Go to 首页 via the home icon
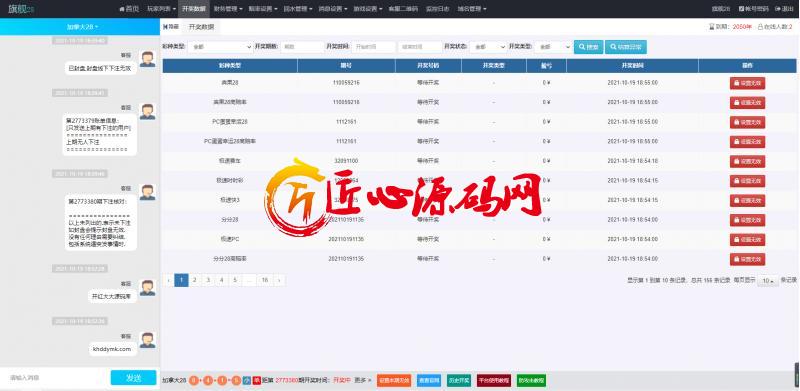The width and height of the screenshot is (800, 391). coord(129,9)
